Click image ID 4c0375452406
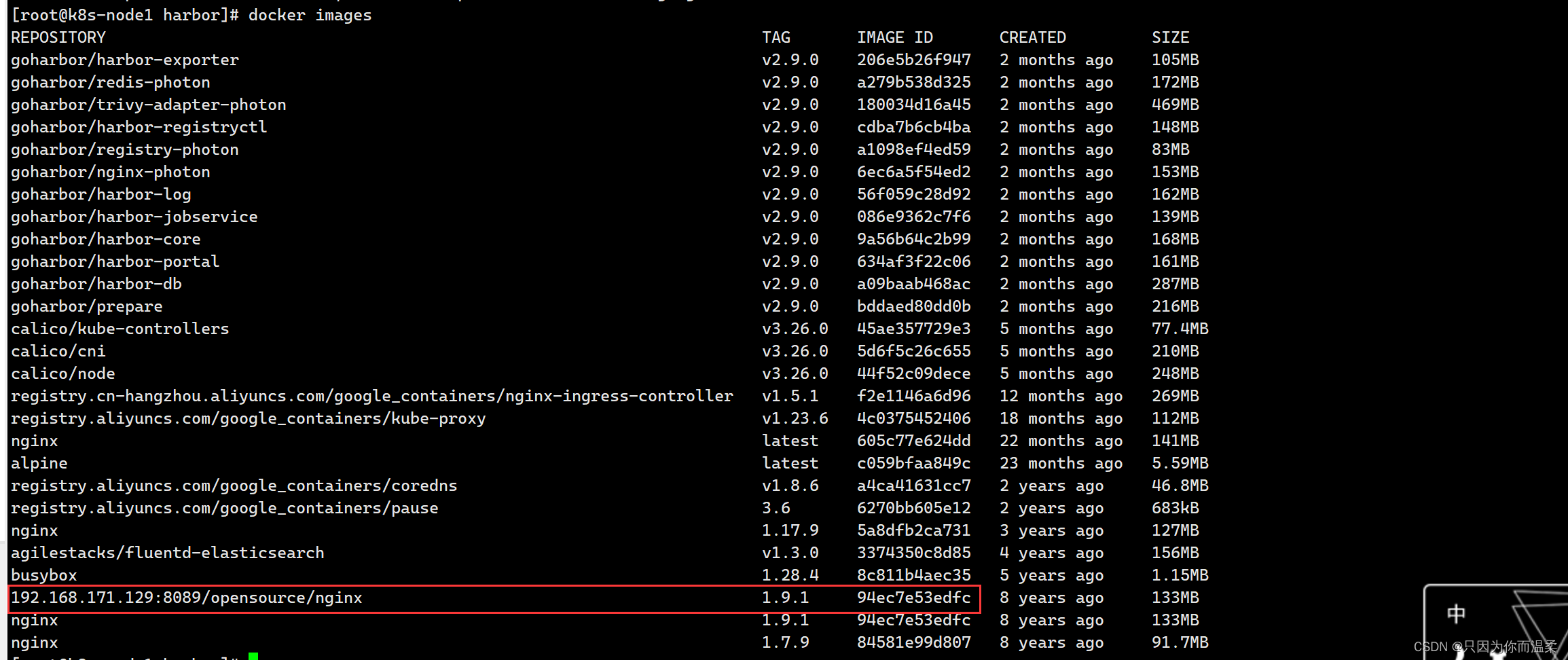1568x660 pixels. (x=914, y=418)
